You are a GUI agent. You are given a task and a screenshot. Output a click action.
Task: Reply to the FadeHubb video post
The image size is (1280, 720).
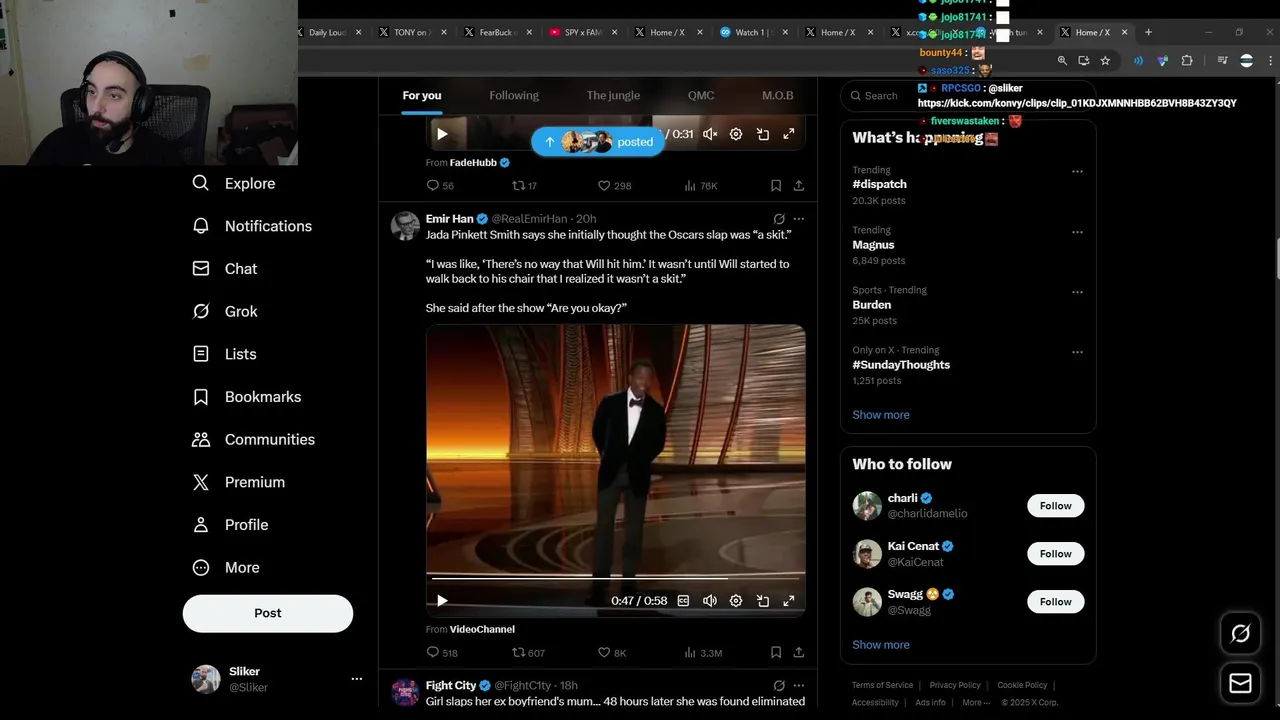(x=440, y=186)
